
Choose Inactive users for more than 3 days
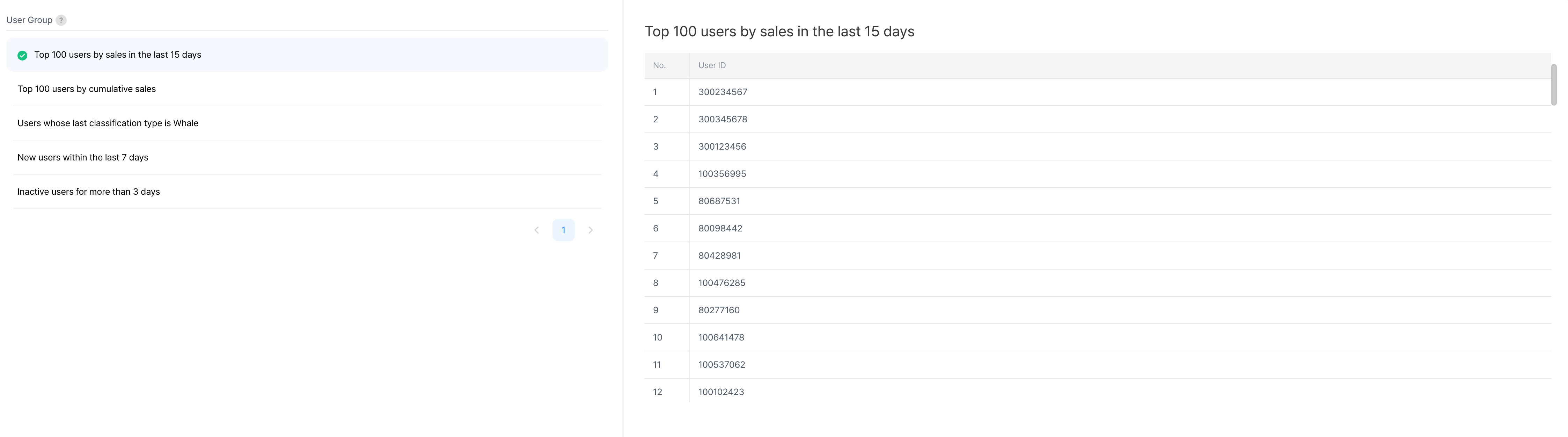click(88, 191)
